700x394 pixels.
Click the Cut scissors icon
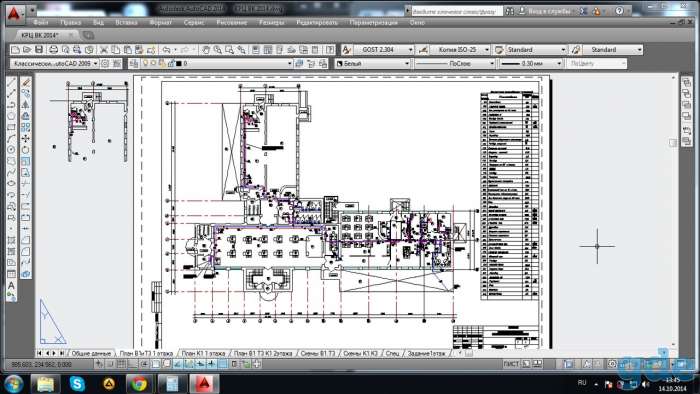(104, 50)
